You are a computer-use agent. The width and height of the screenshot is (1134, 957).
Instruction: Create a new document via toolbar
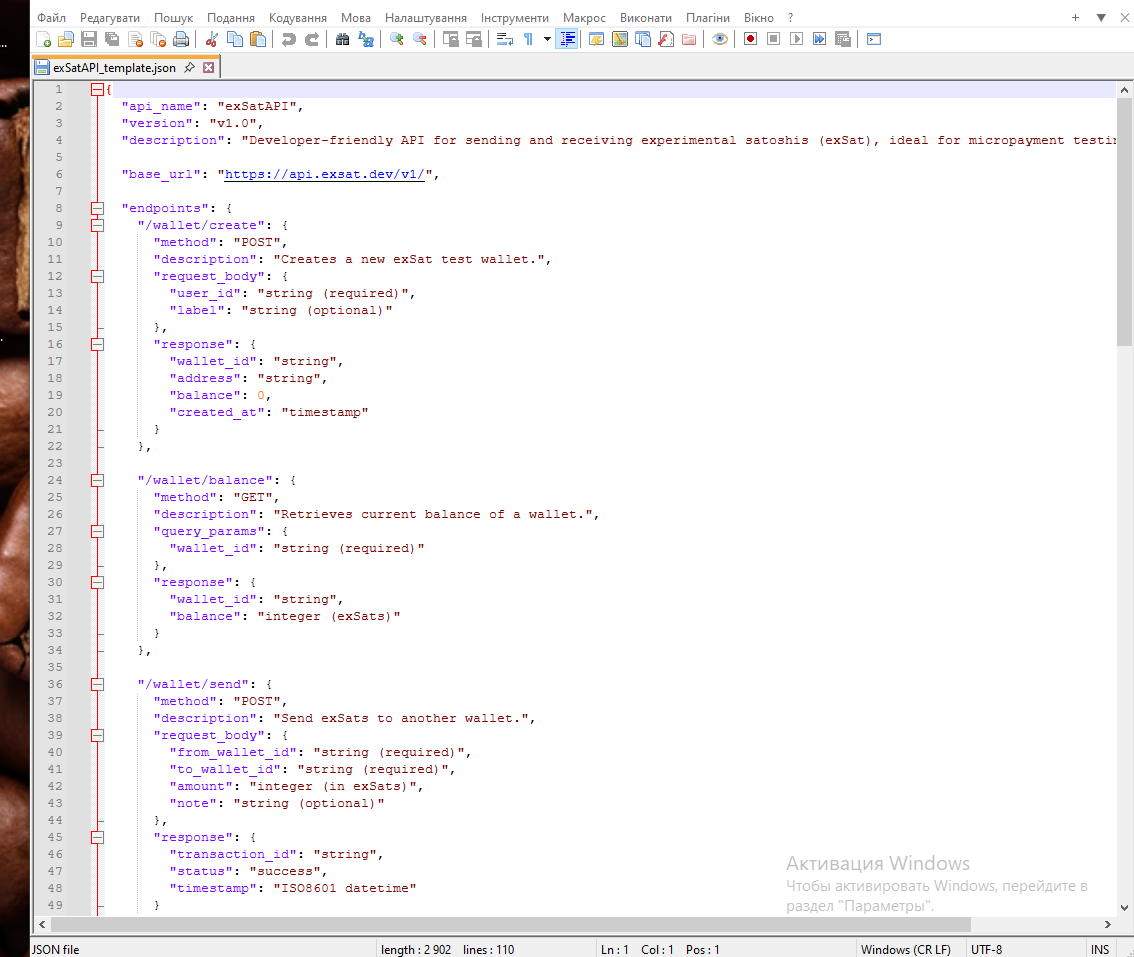[x=43, y=39]
